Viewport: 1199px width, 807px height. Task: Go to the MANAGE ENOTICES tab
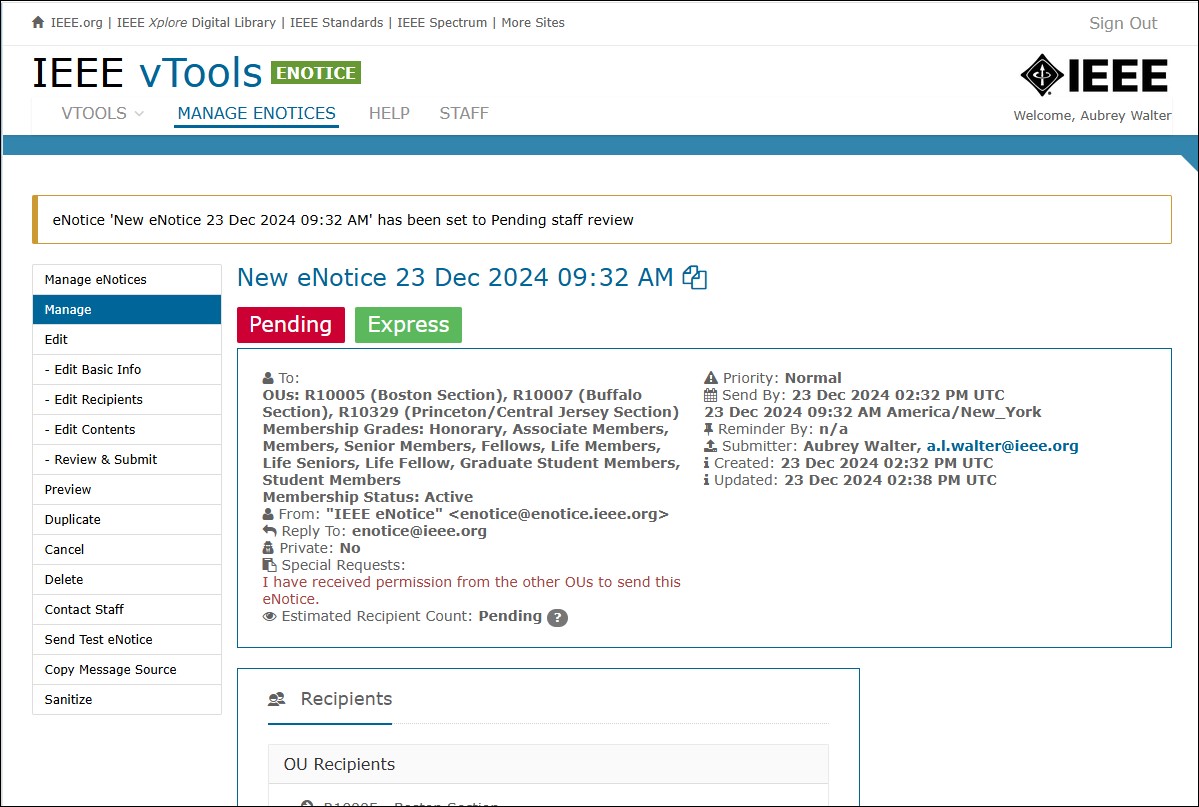[x=256, y=113]
